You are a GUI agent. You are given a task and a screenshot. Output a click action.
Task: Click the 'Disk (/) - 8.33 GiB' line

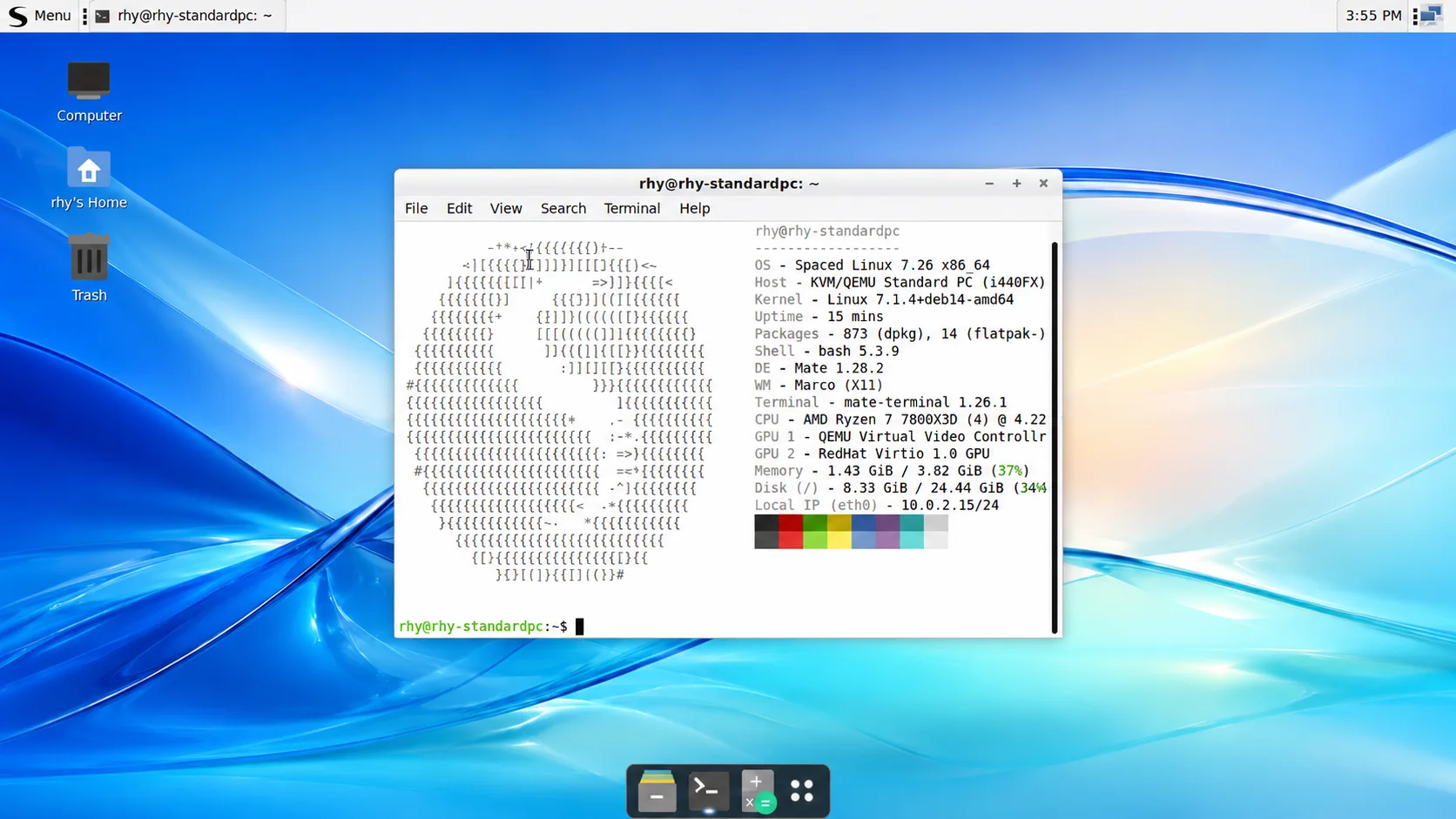900,487
